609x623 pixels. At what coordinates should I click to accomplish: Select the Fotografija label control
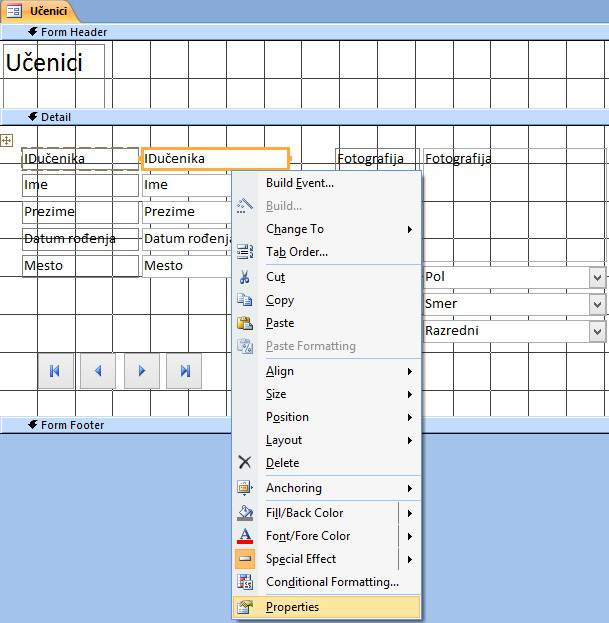coord(377,159)
